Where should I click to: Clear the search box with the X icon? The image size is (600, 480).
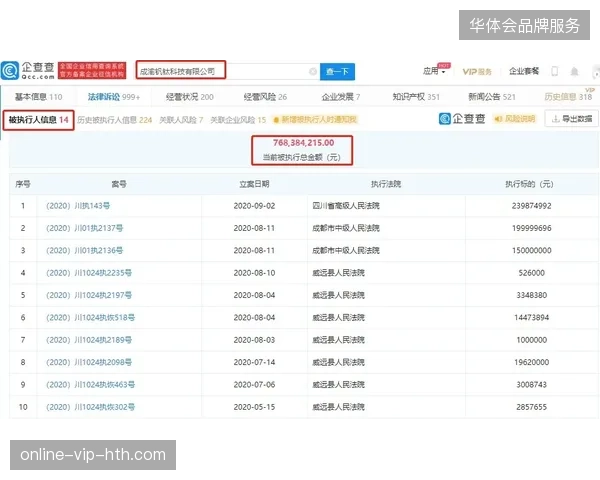click(x=313, y=71)
